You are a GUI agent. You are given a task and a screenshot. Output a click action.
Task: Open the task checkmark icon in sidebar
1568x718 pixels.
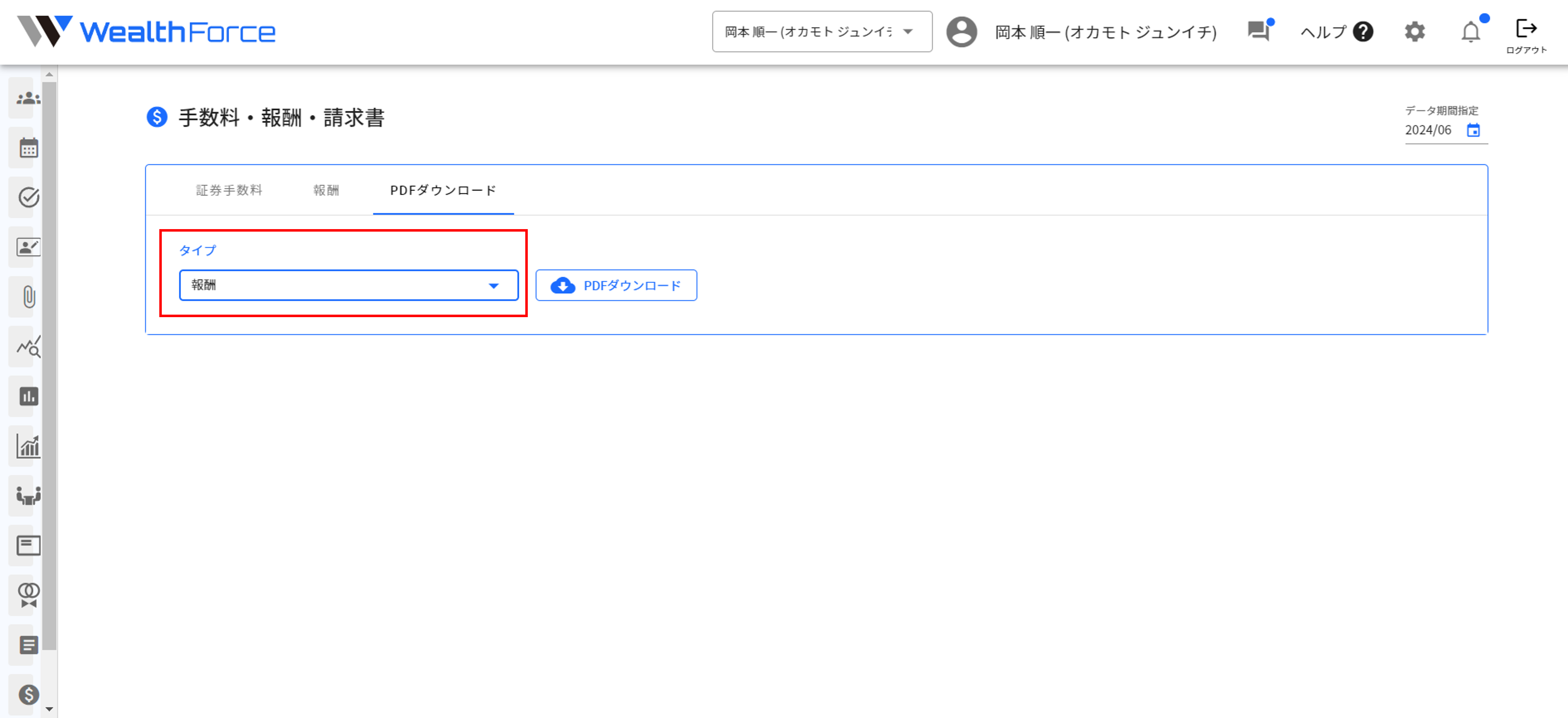(x=28, y=197)
